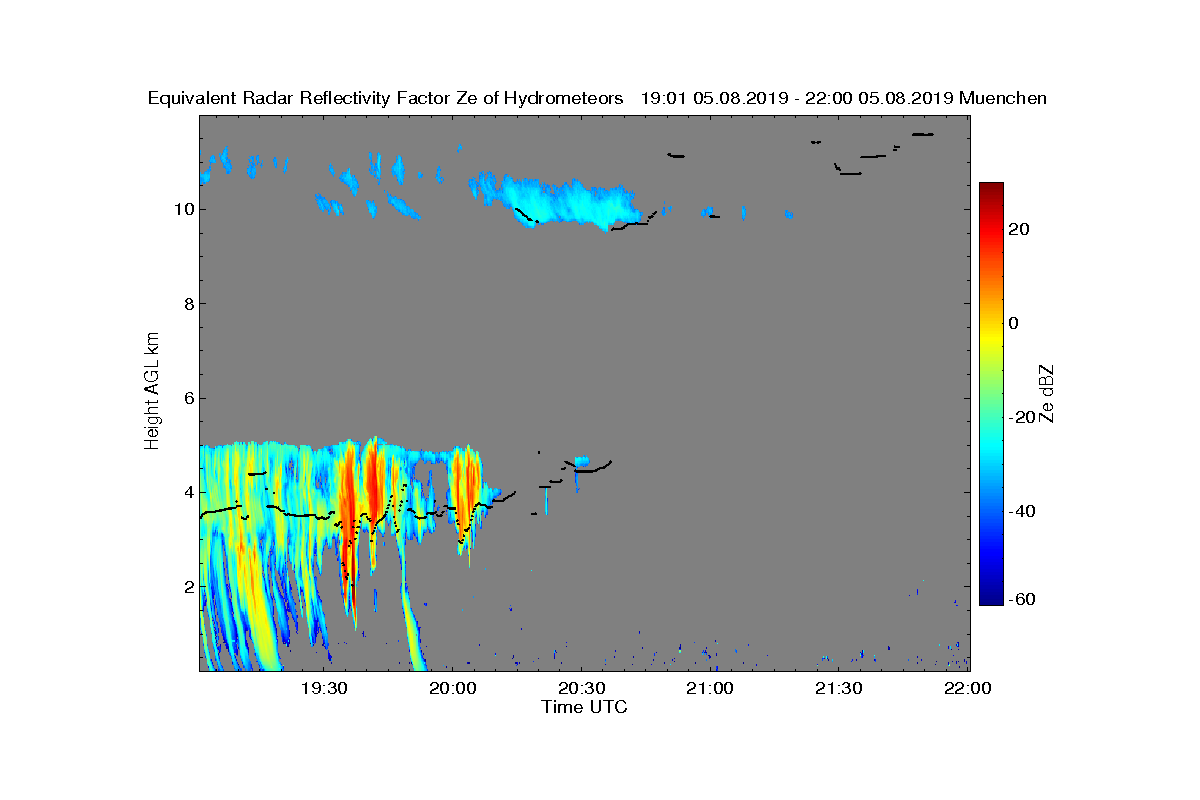
Task: Pick the dark blue bottom of the colorbar
Action: (991, 597)
